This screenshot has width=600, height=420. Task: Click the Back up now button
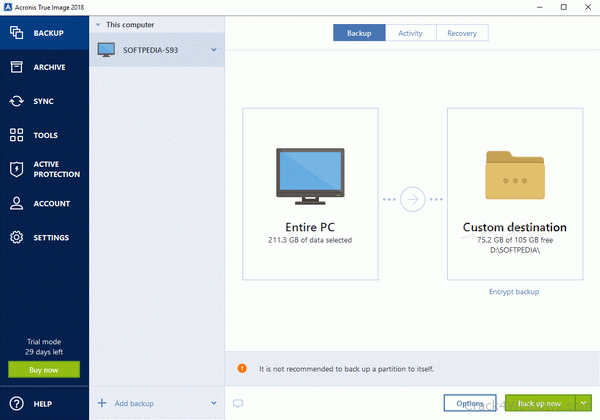[x=540, y=403]
